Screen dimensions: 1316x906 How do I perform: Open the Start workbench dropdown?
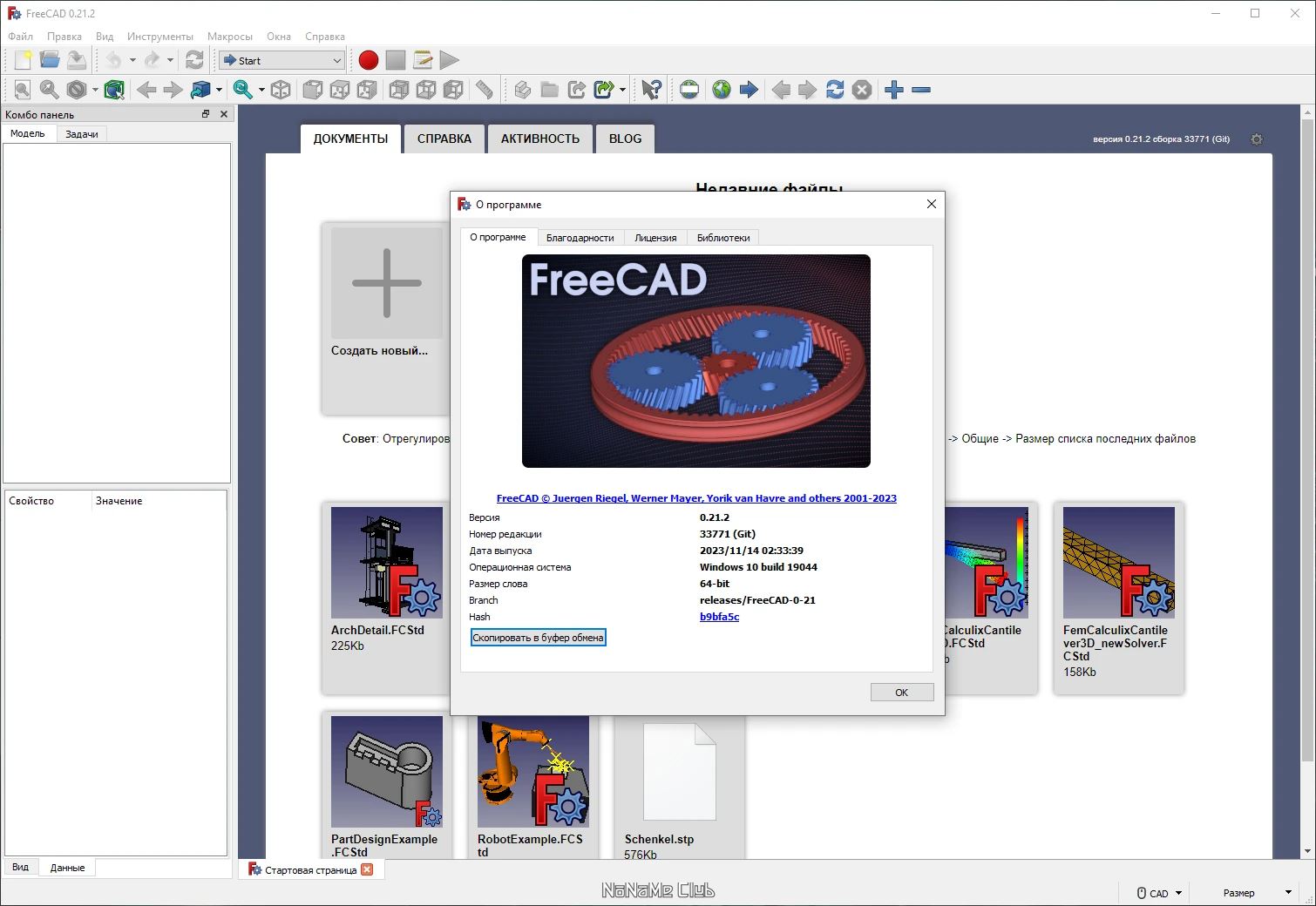tap(282, 60)
